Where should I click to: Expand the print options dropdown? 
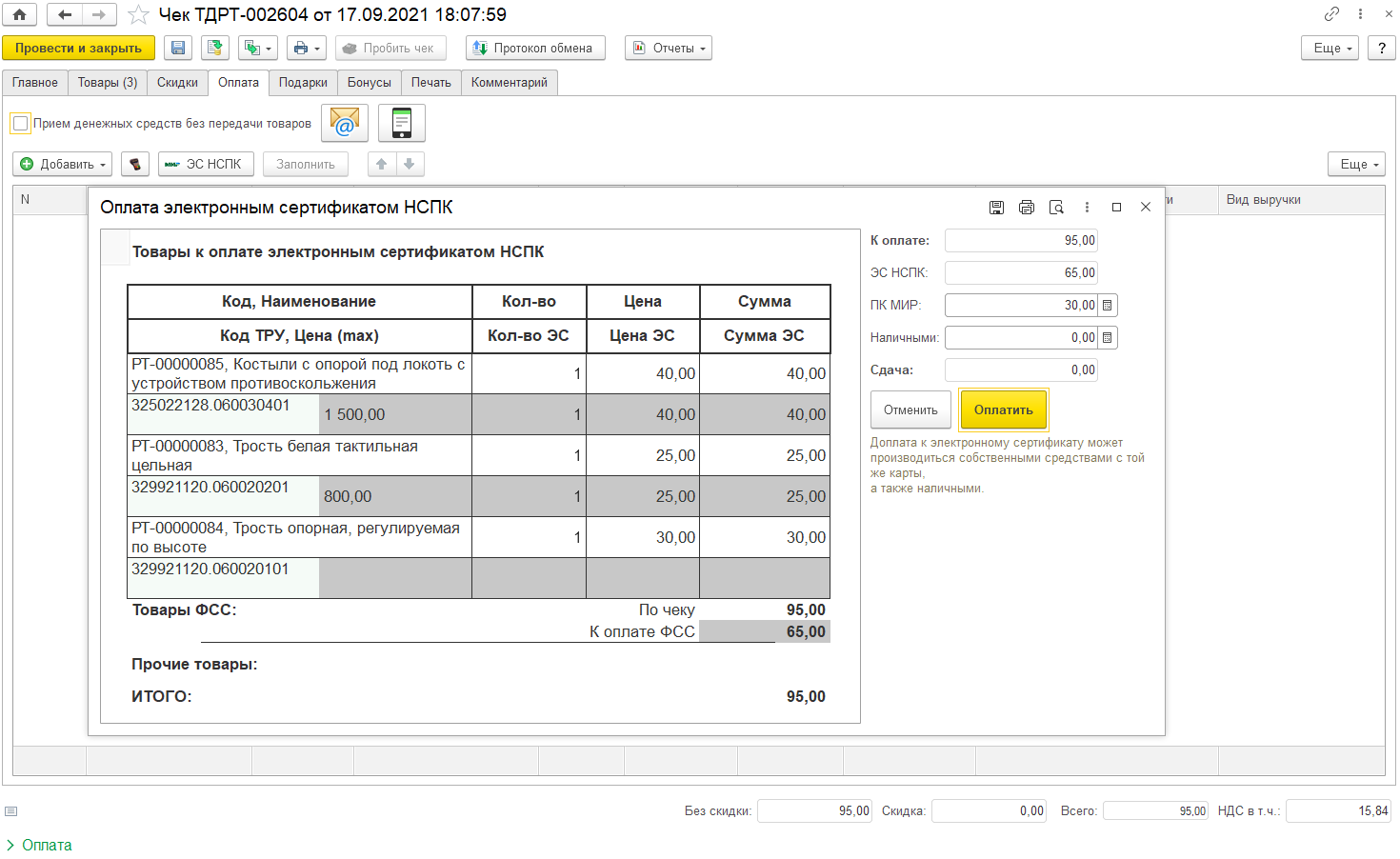306,48
